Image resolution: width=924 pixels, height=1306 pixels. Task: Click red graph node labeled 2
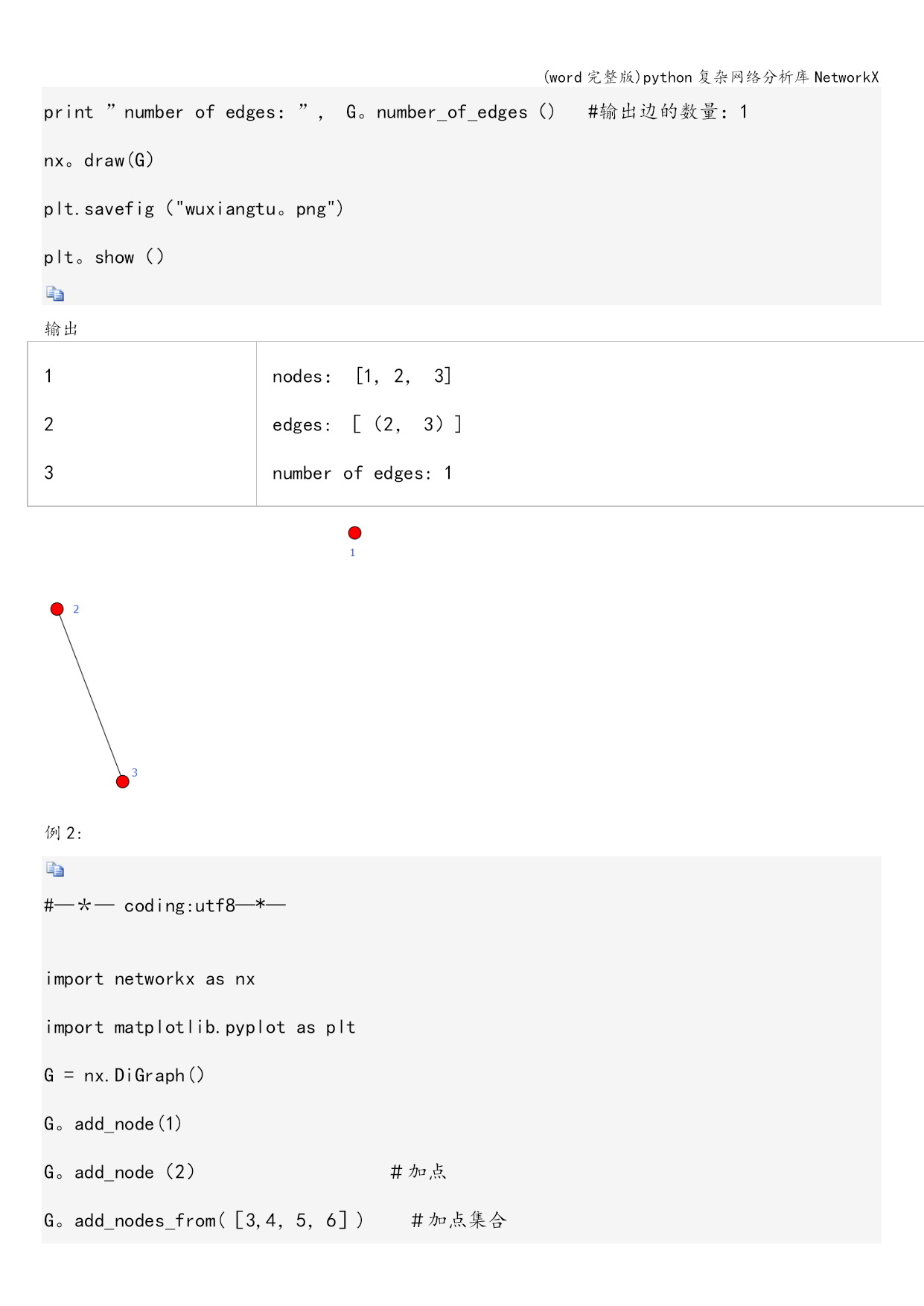pyautogui.click(x=57, y=609)
